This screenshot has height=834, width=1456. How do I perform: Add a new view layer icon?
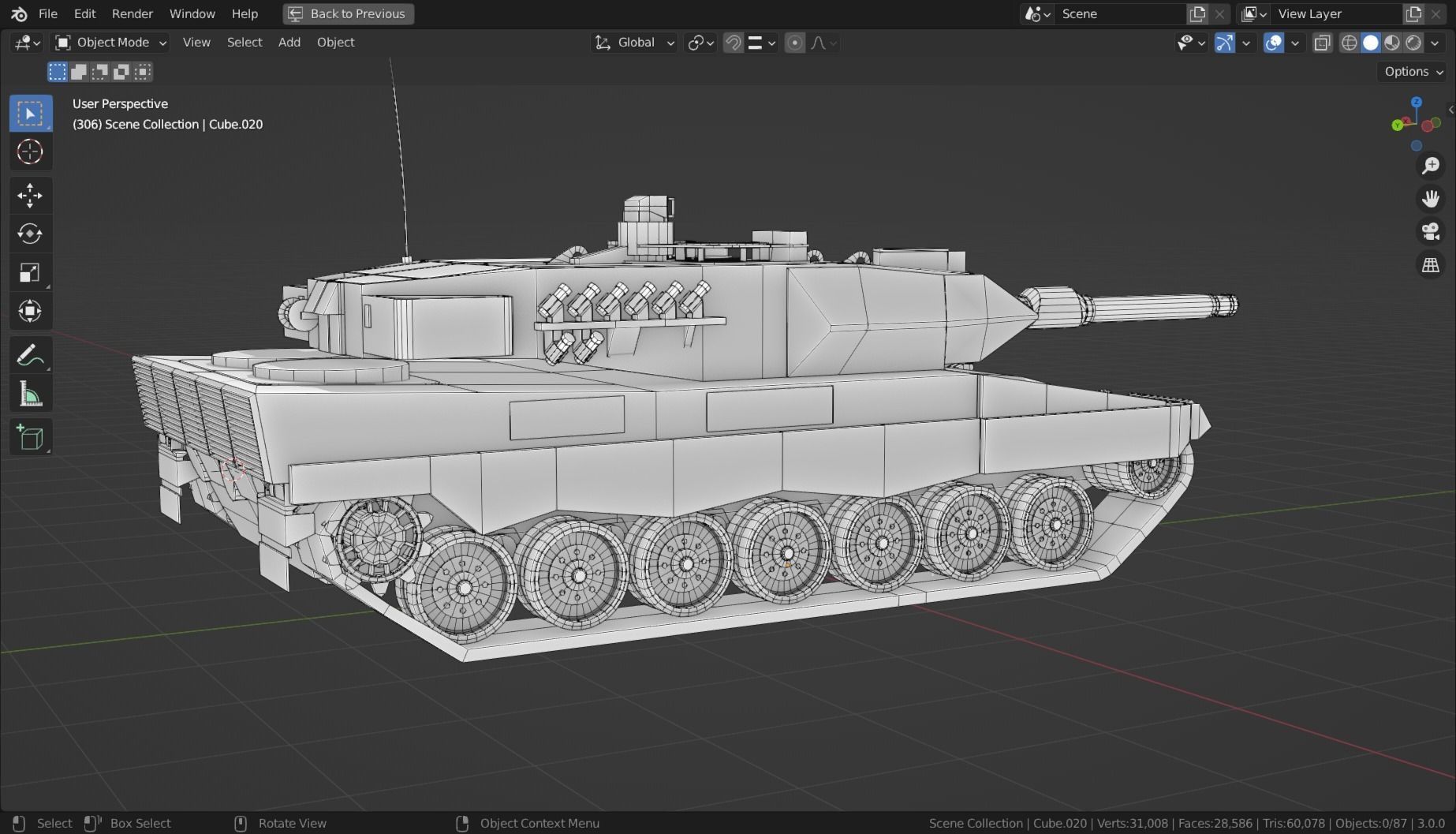coord(1413,13)
